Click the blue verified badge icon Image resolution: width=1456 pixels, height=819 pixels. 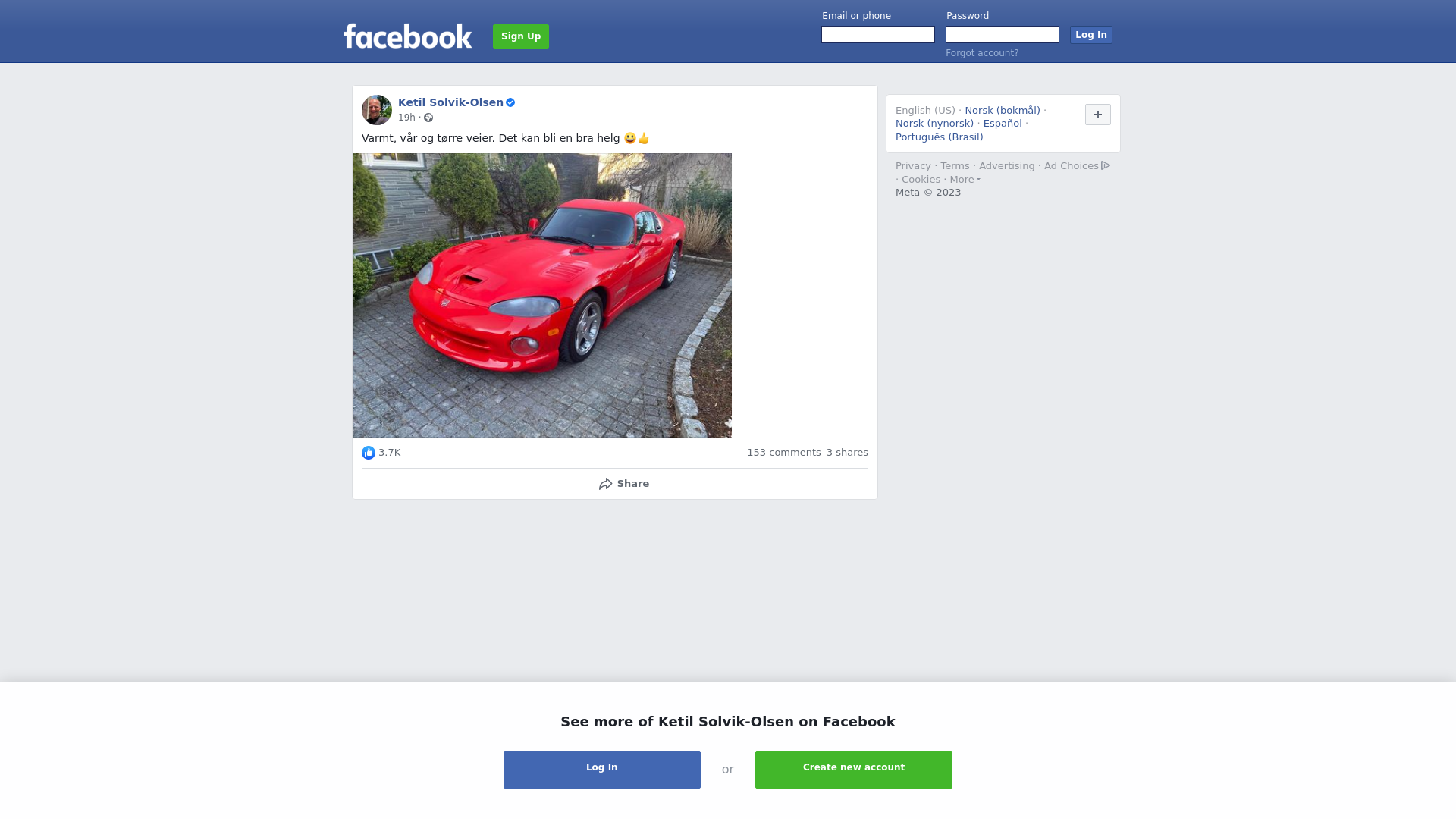tap(510, 102)
